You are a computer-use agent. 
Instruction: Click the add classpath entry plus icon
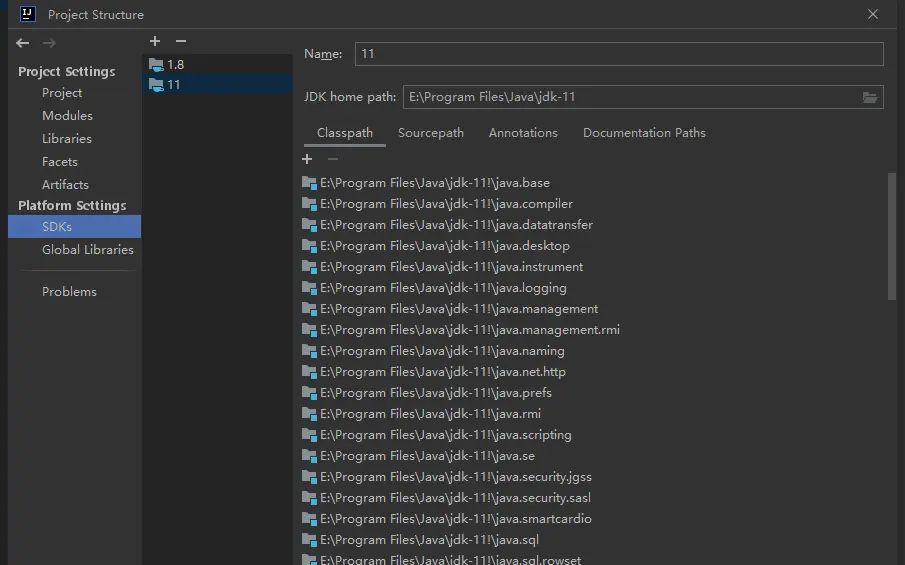pyautogui.click(x=307, y=159)
